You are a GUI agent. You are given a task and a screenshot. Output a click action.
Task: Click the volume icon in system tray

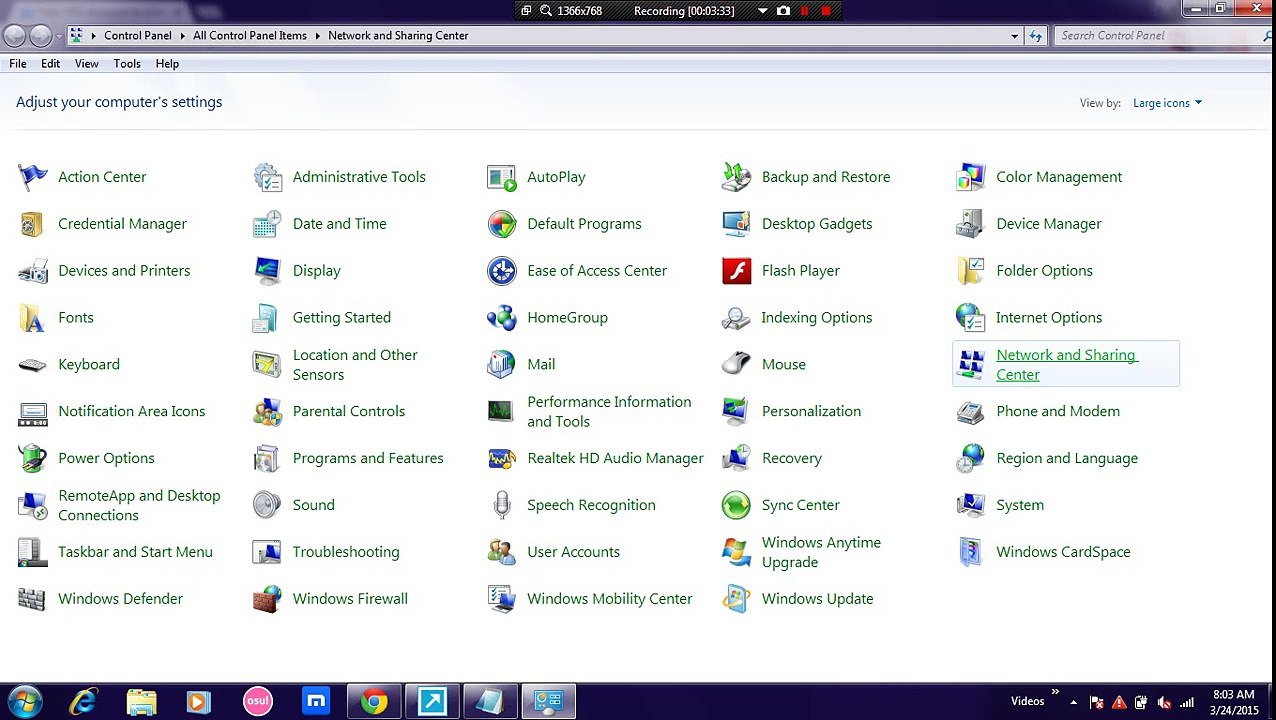pyautogui.click(x=1163, y=703)
